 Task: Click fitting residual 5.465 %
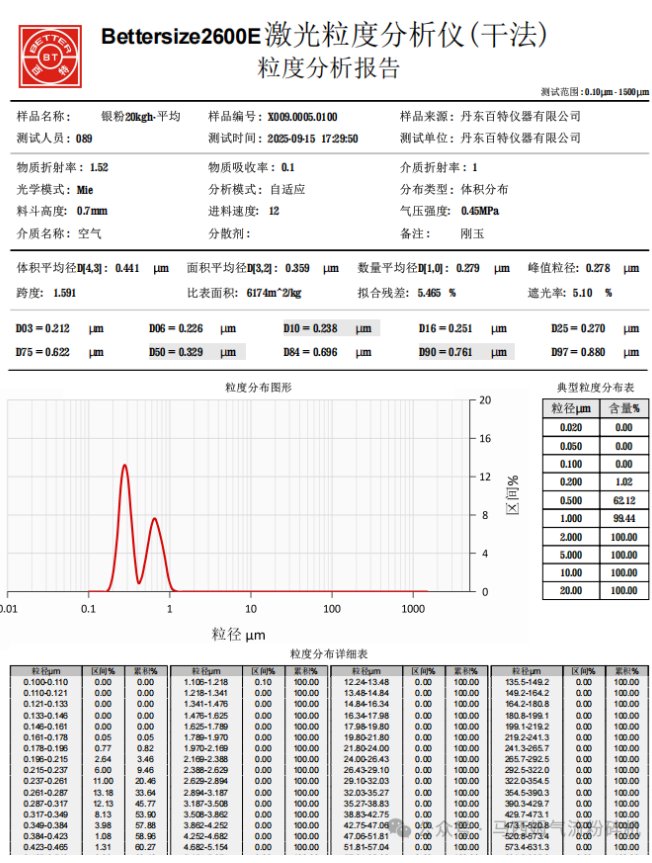pos(437,293)
